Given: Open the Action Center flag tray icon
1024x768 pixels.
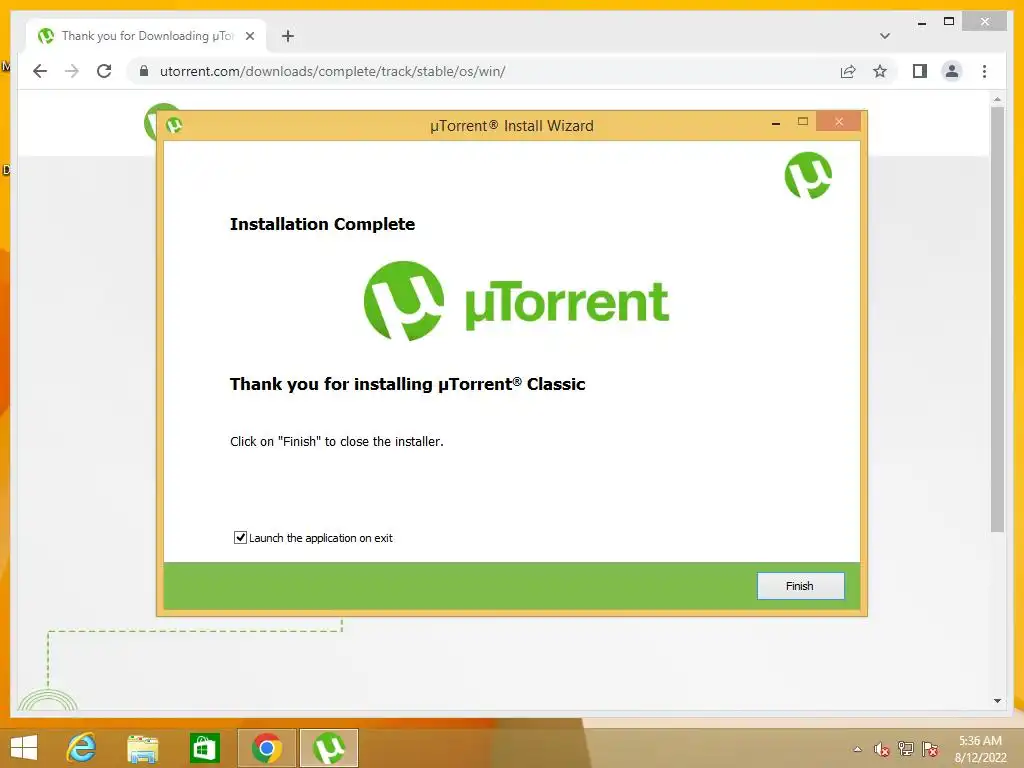Looking at the screenshot, I should point(930,749).
